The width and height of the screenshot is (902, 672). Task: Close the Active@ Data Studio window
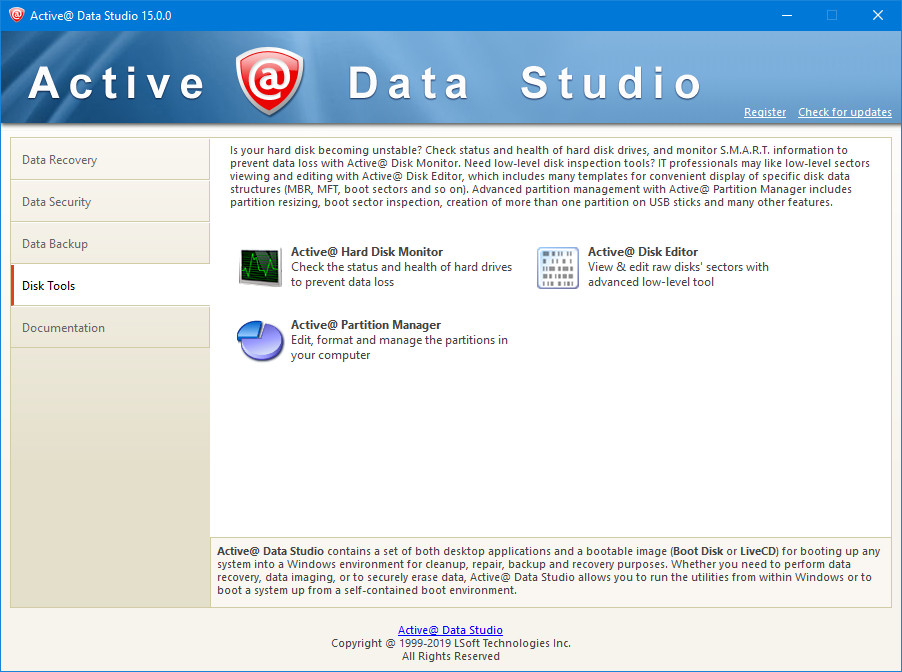[x=878, y=15]
